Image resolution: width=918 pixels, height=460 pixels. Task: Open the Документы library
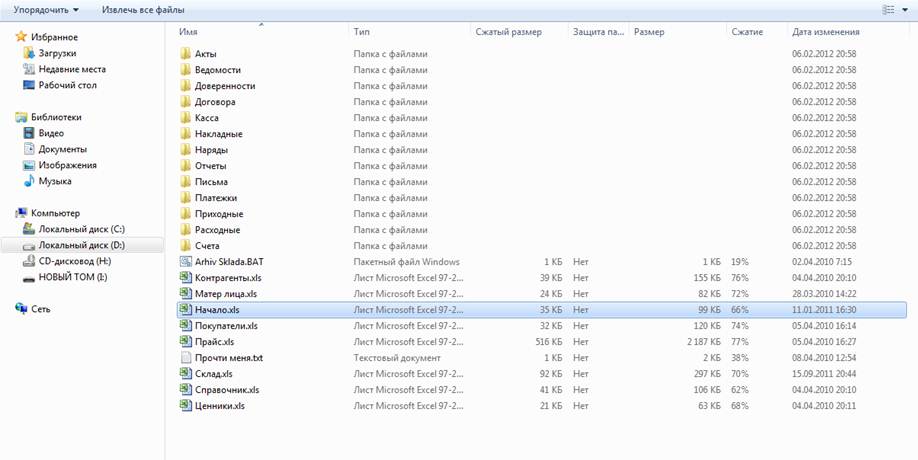(63, 149)
